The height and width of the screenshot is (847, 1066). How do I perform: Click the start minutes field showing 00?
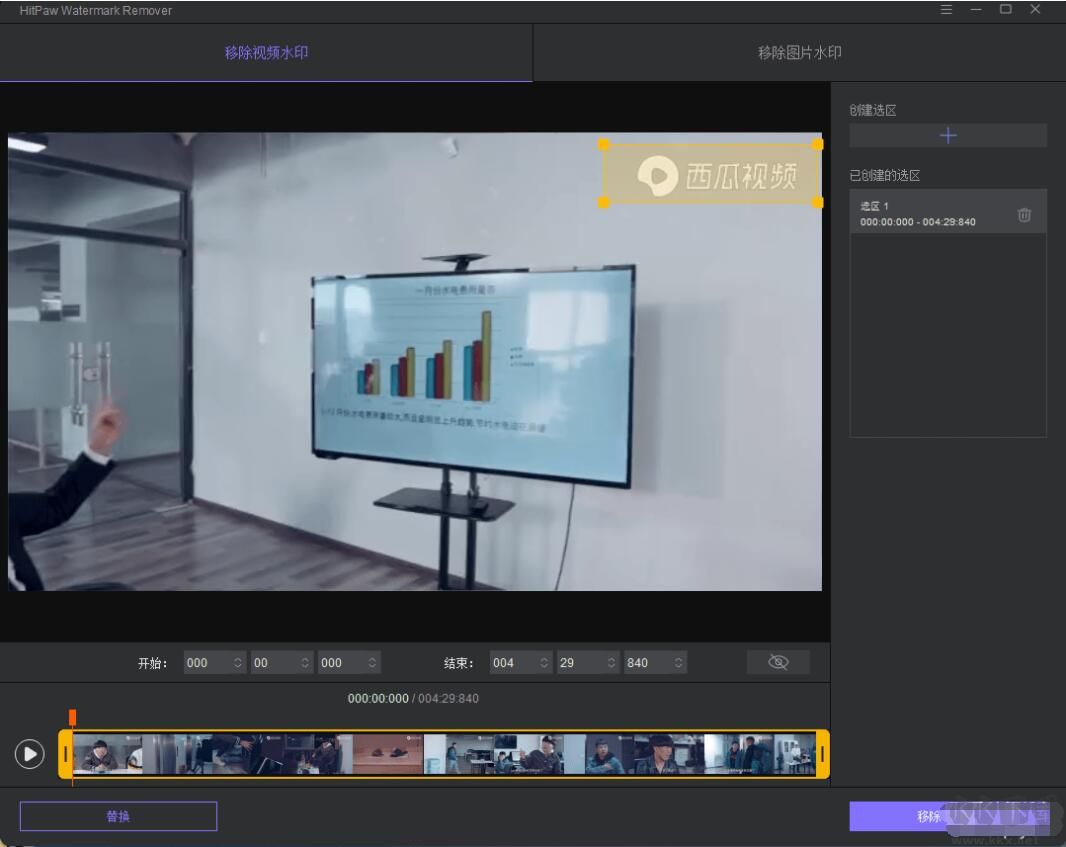point(270,662)
